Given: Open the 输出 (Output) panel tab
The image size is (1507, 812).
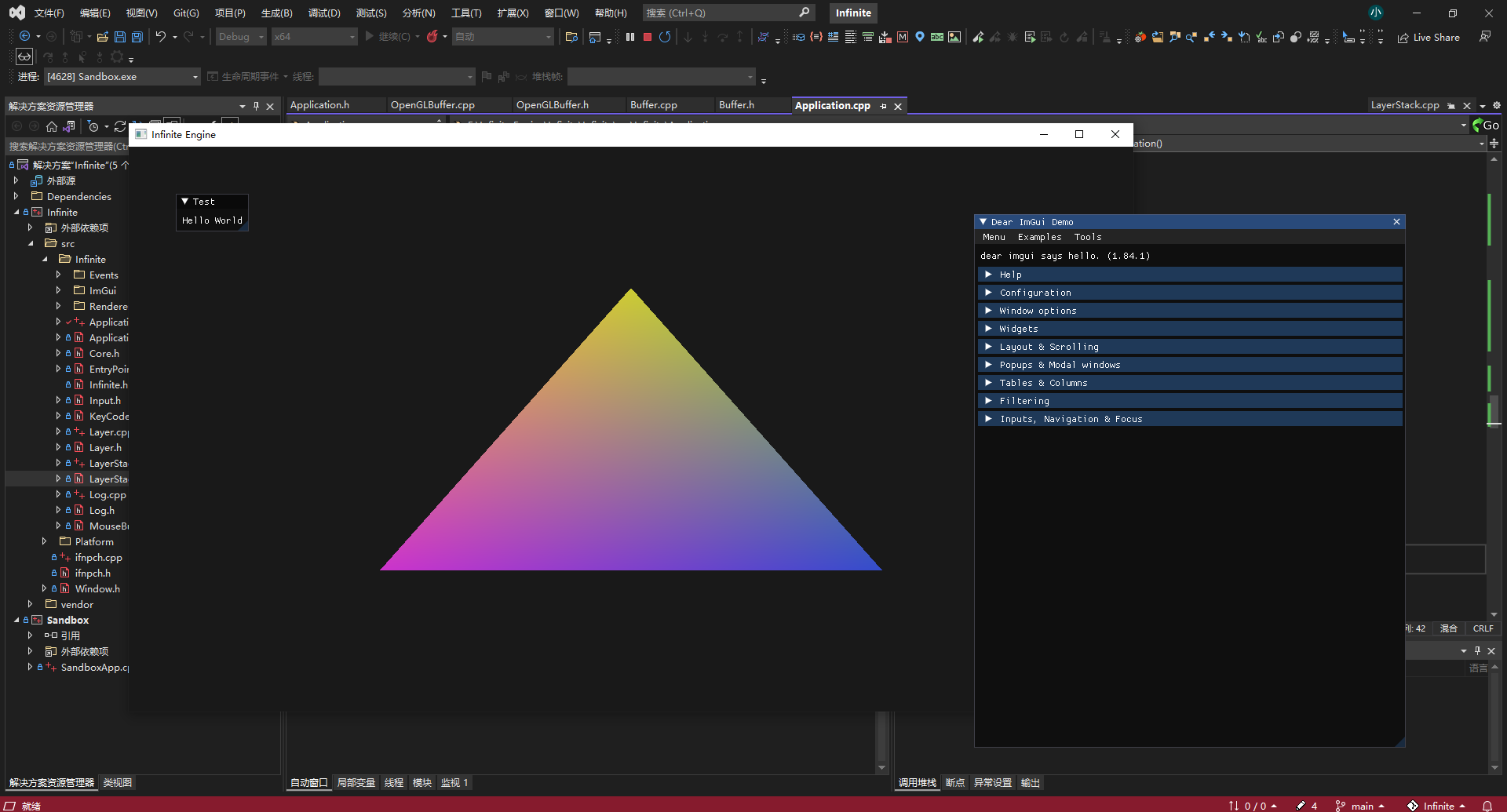Looking at the screenshot, I should point(1030,782).
